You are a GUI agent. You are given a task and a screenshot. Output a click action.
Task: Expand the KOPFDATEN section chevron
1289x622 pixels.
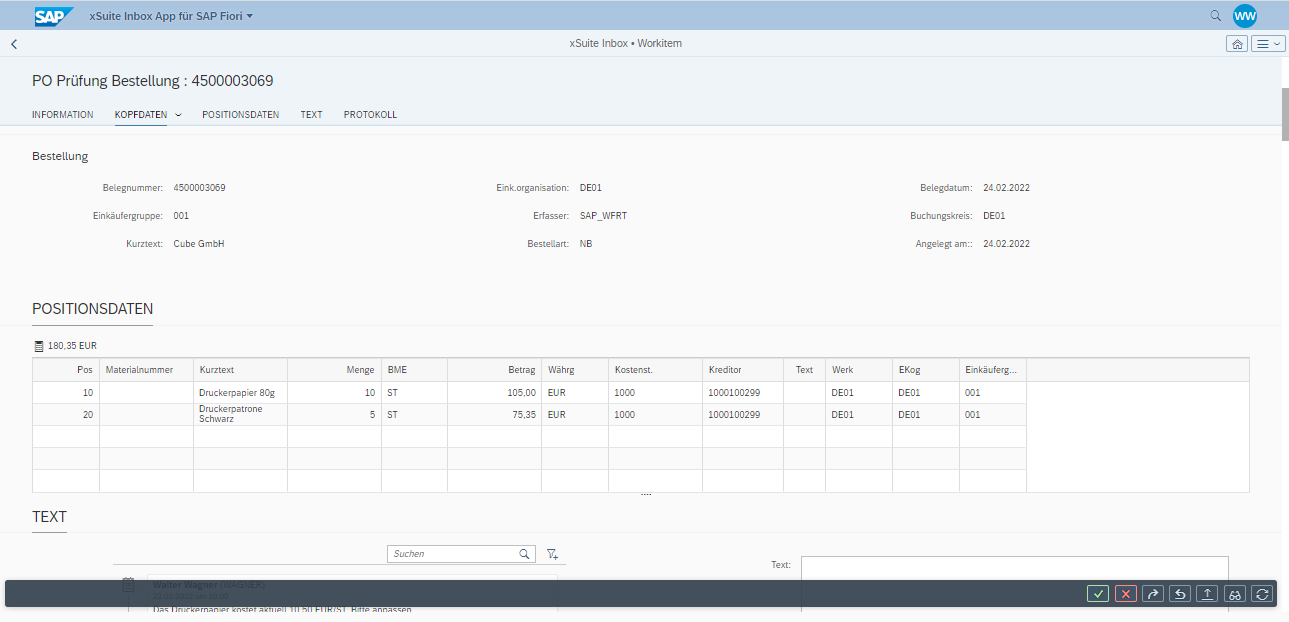coord(178,114)
